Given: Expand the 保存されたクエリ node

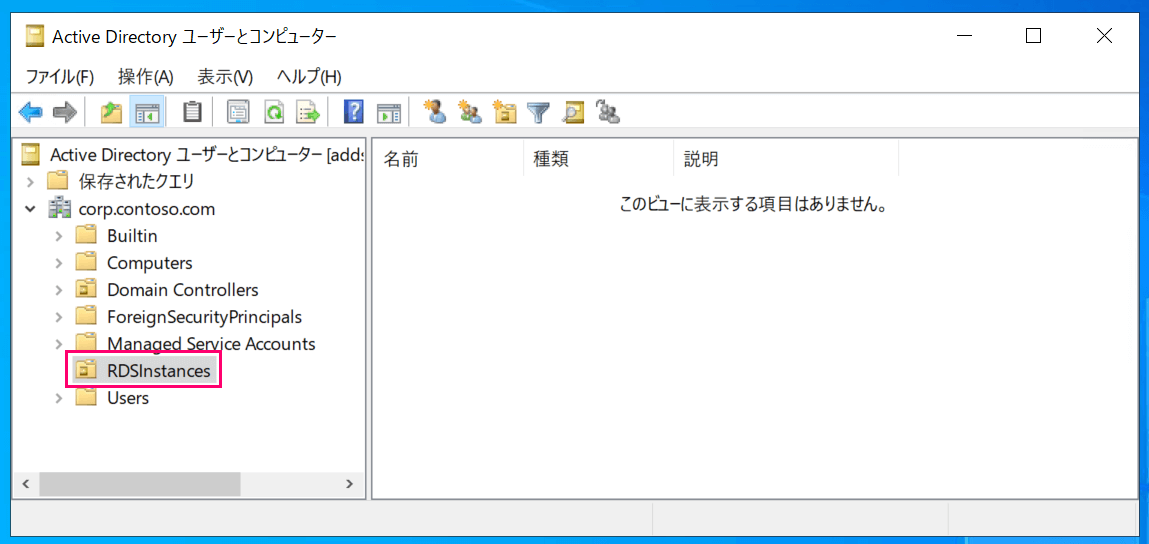Looking at the screenshot, I should [30, 180].
